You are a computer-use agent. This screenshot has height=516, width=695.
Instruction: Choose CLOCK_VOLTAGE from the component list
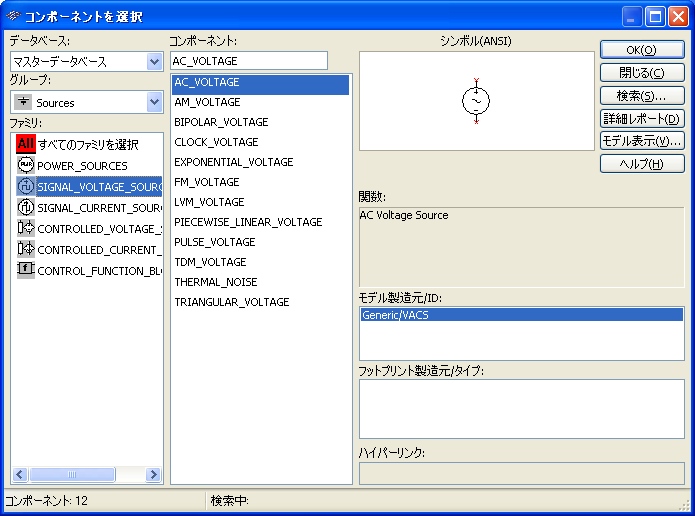point(216,142)
